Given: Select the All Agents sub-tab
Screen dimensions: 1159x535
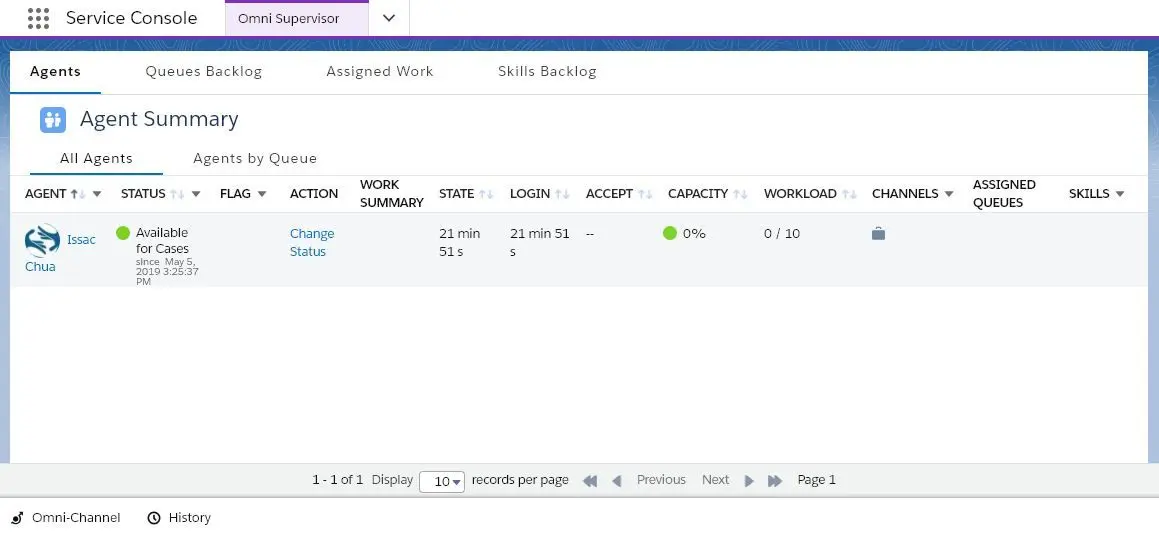Looking at the screenshot, I should (96, 158).
